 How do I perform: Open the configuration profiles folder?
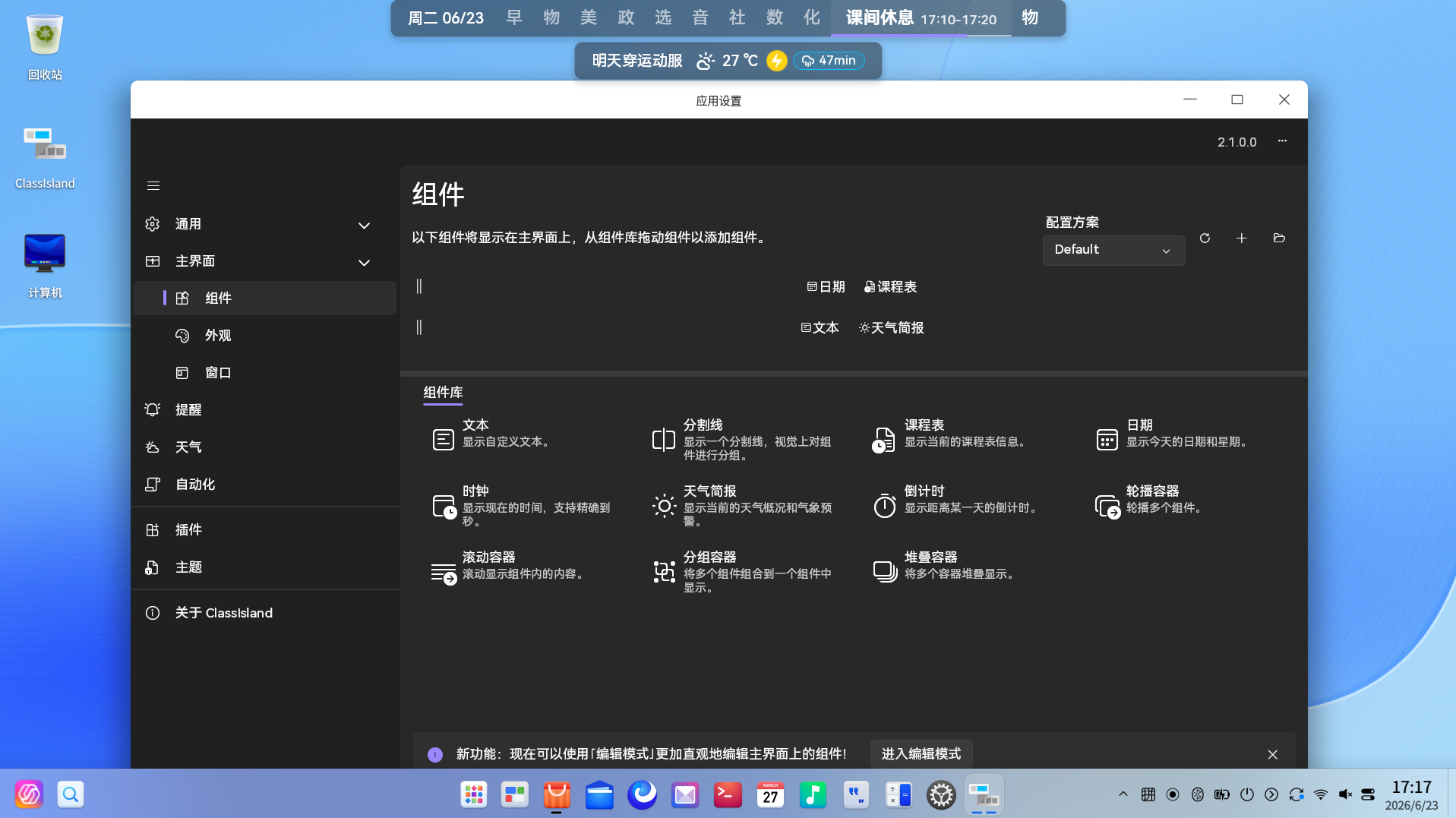pyautogui.click(x=1279, y=238)
